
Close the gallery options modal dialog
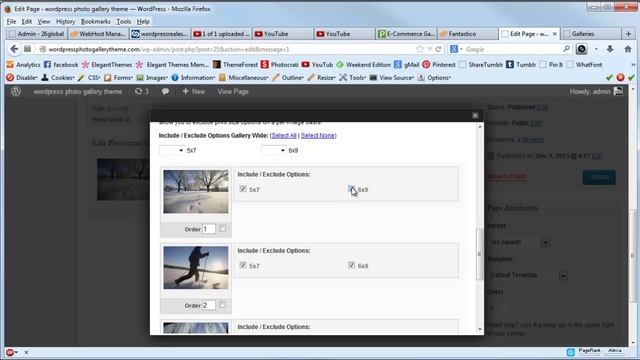click(475, 116)
